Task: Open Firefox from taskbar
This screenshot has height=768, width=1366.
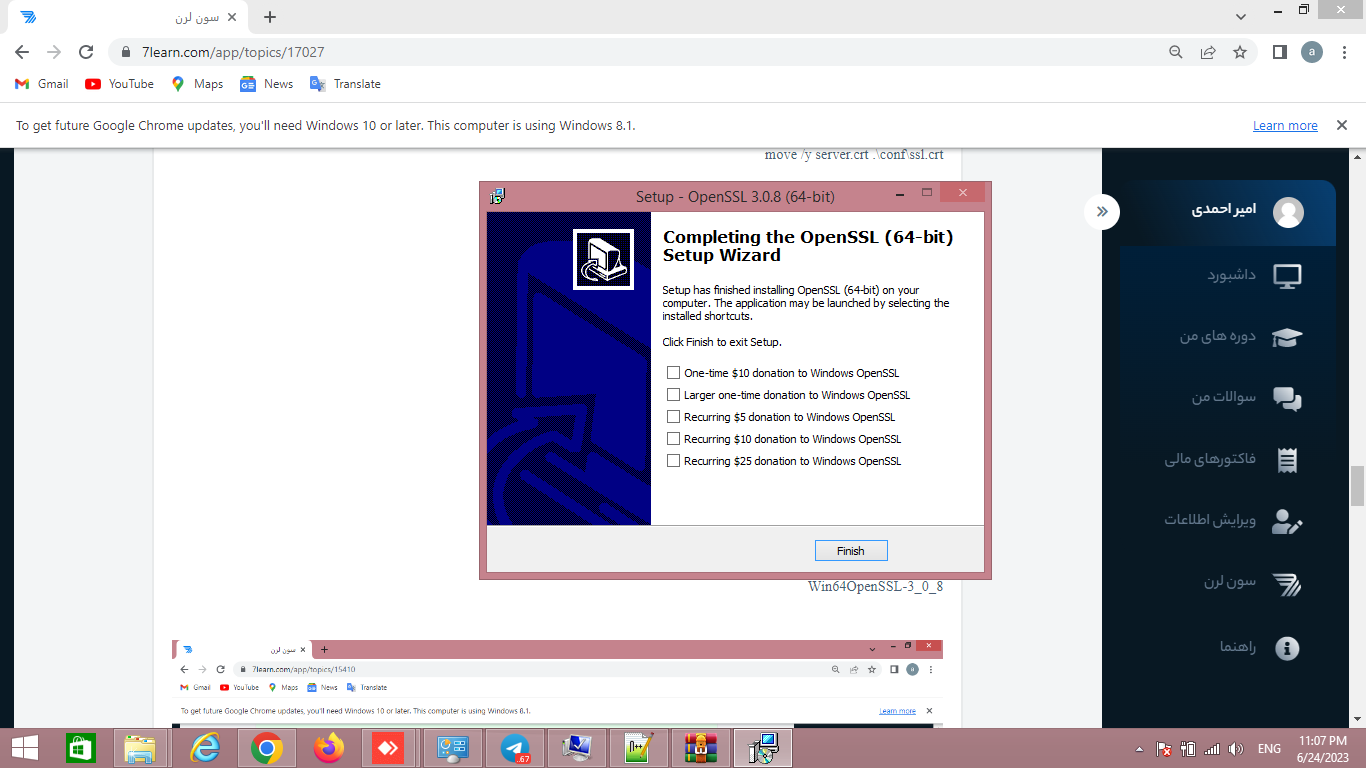Action: pos(328,748)
